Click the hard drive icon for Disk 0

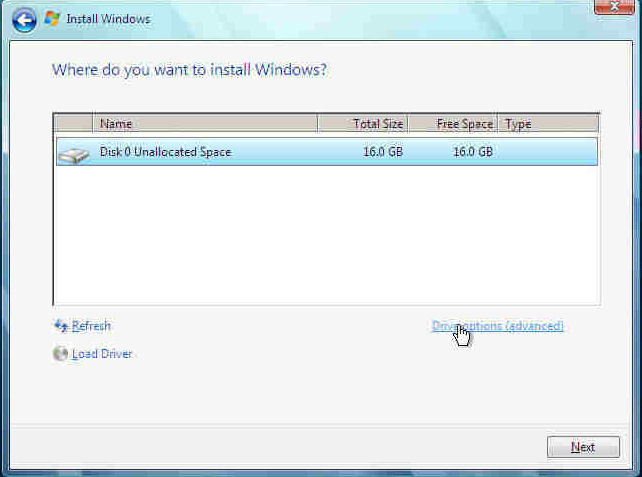[x=72, y=153]
